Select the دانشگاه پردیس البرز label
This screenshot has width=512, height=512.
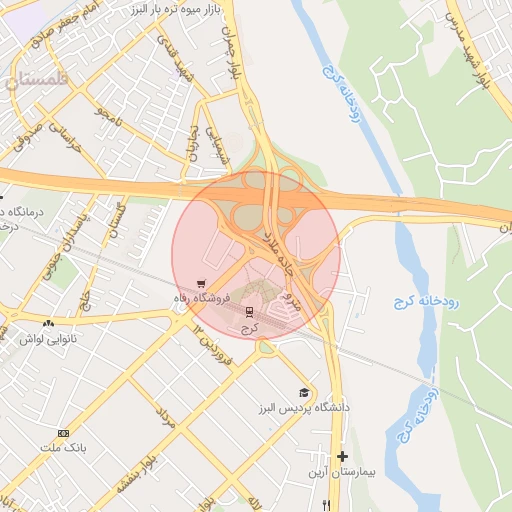click(x=304, y=408)
